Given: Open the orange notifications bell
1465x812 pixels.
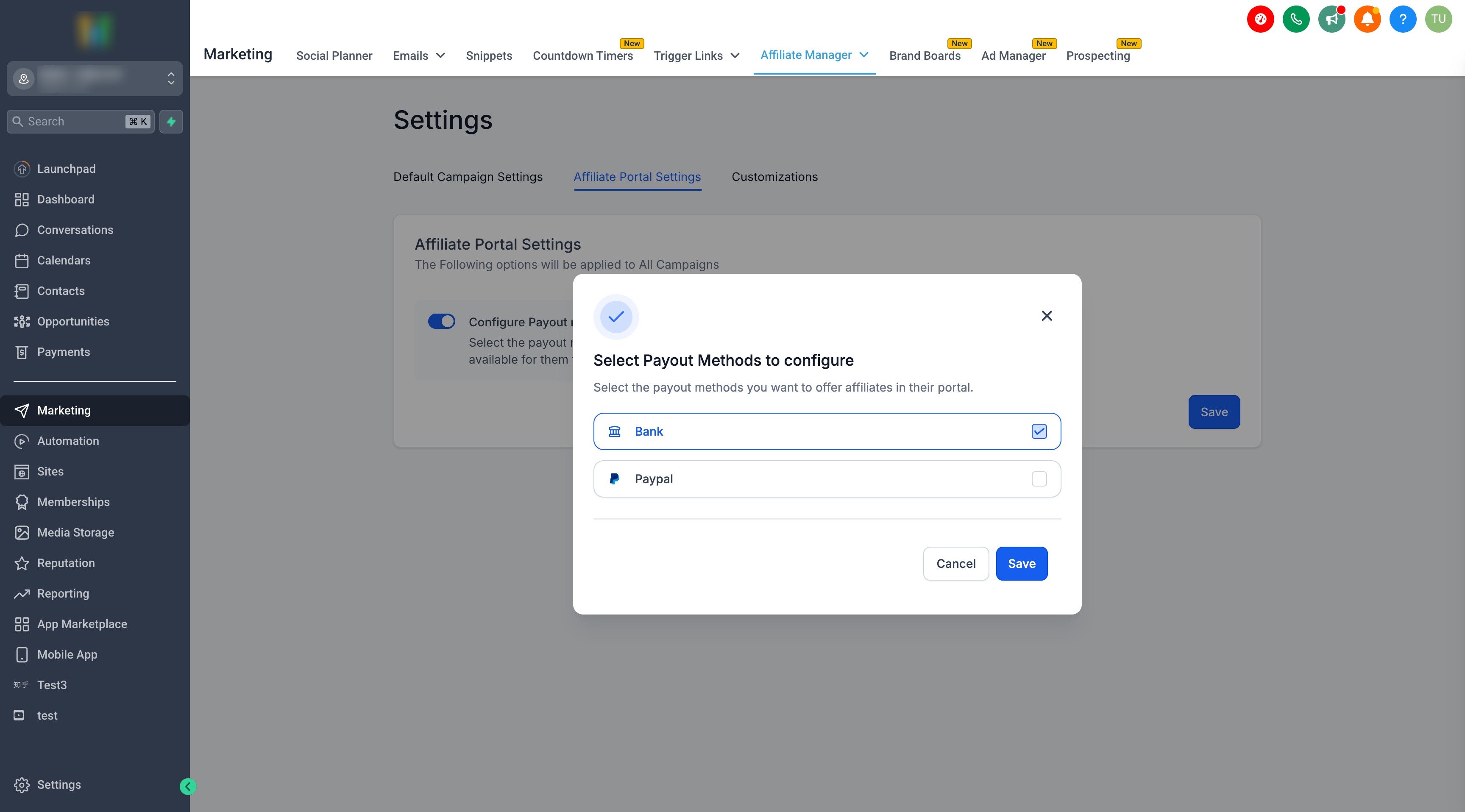Looking at the screenshot, I should [x=1367, y=19].
